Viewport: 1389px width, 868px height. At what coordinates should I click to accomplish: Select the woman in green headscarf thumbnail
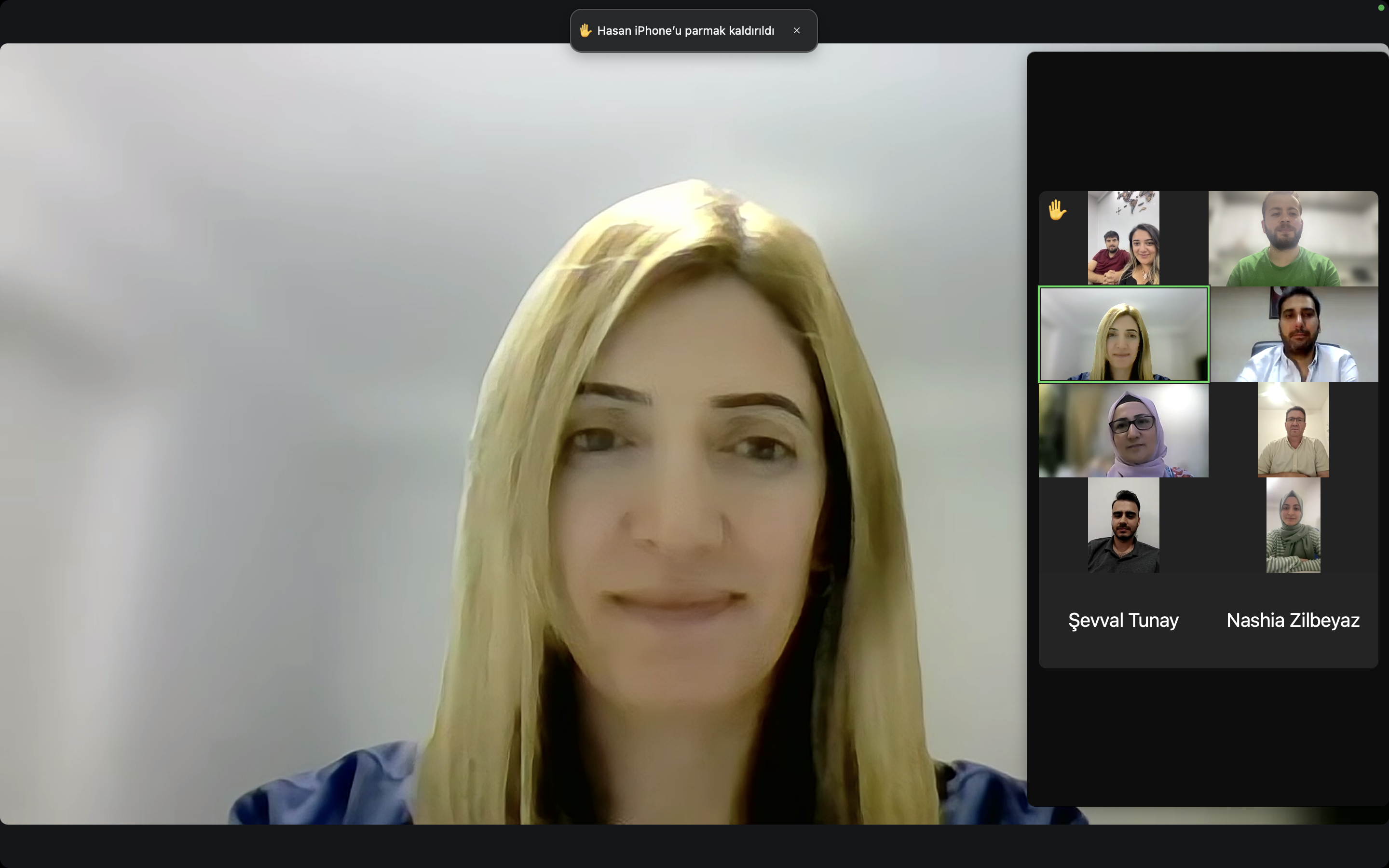[1293, 525]
